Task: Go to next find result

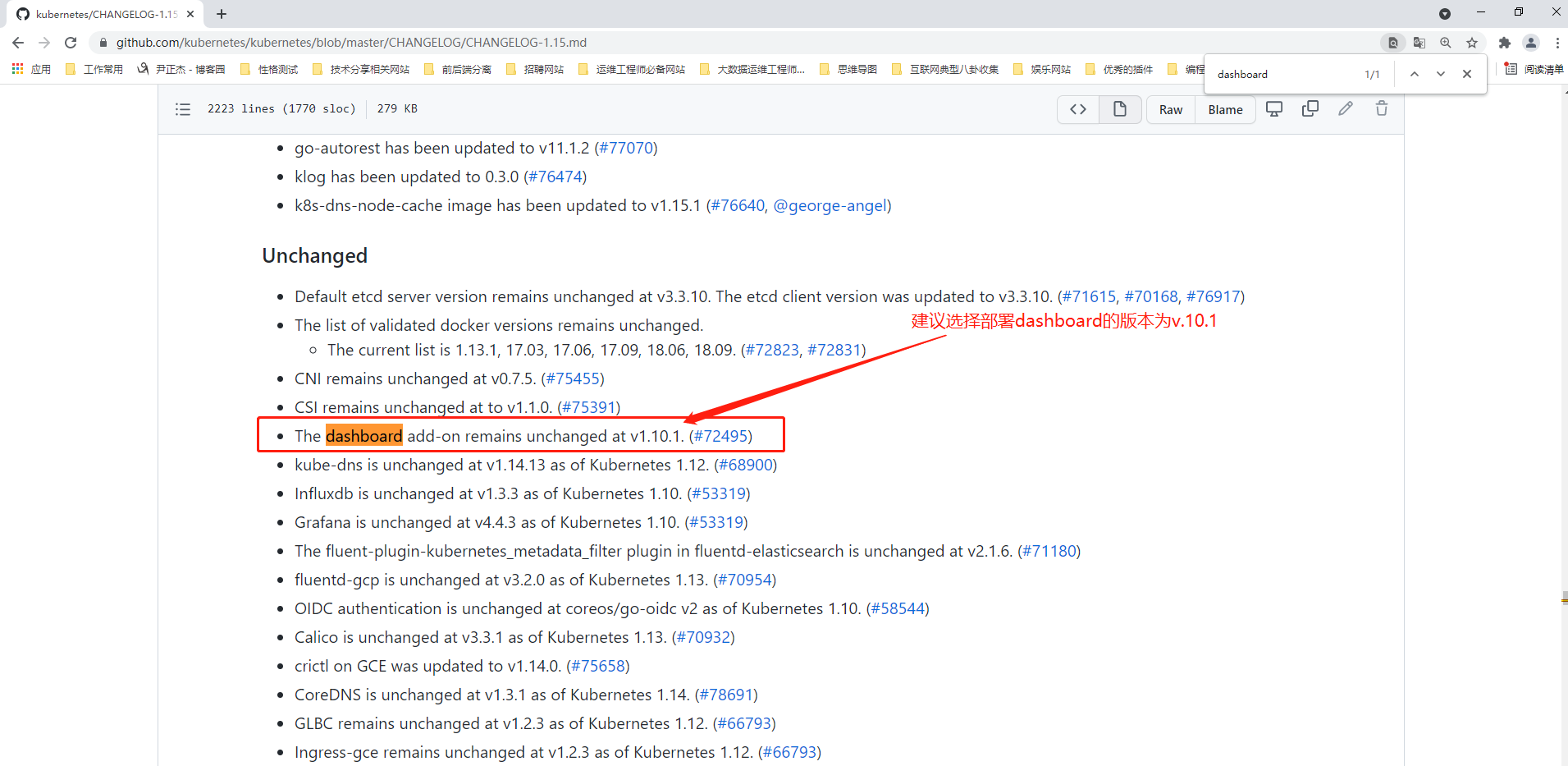Action: pyautogui.click(x=1441, y=74)
